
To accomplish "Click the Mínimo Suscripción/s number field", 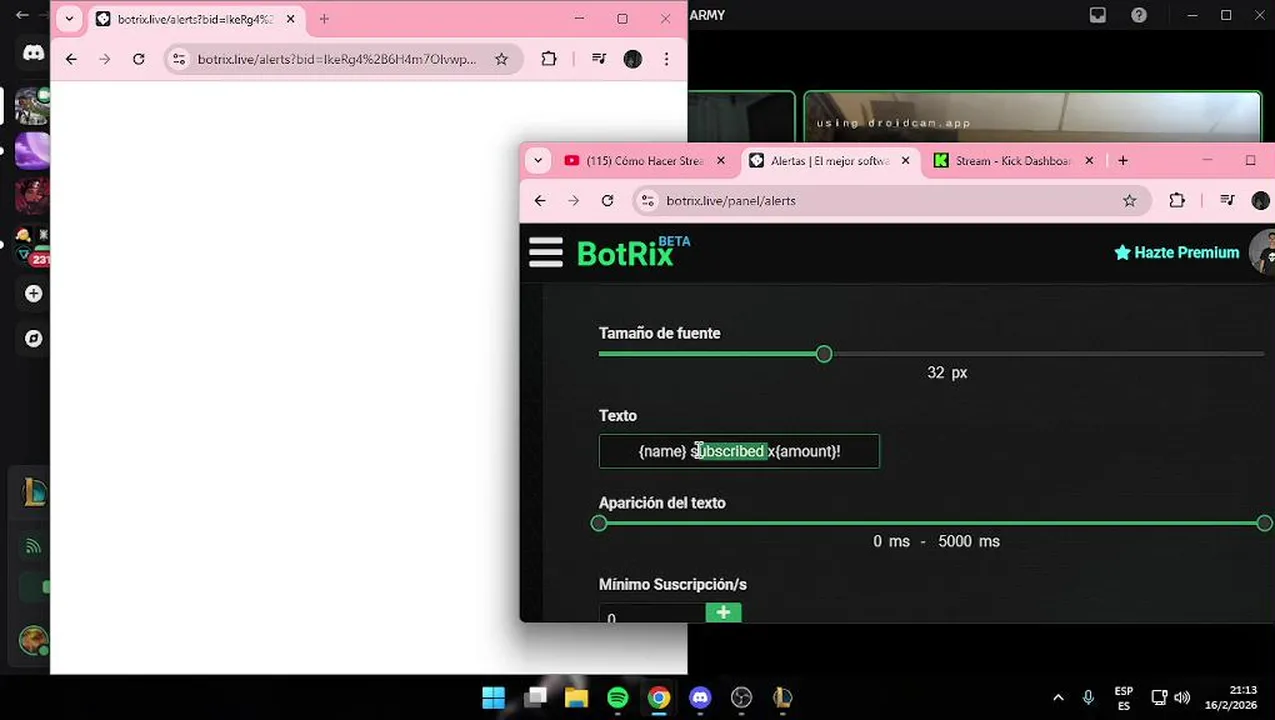I will pos(652,612).
